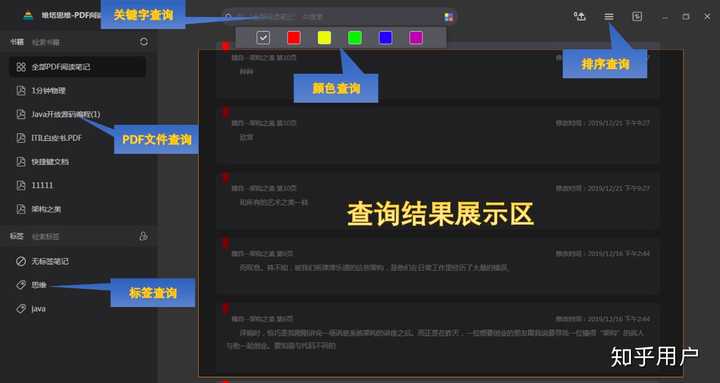The width and height of the screenshot is (720, 383).
Task: Click the icon beside 无标签笔记
Action: [21, 261]
